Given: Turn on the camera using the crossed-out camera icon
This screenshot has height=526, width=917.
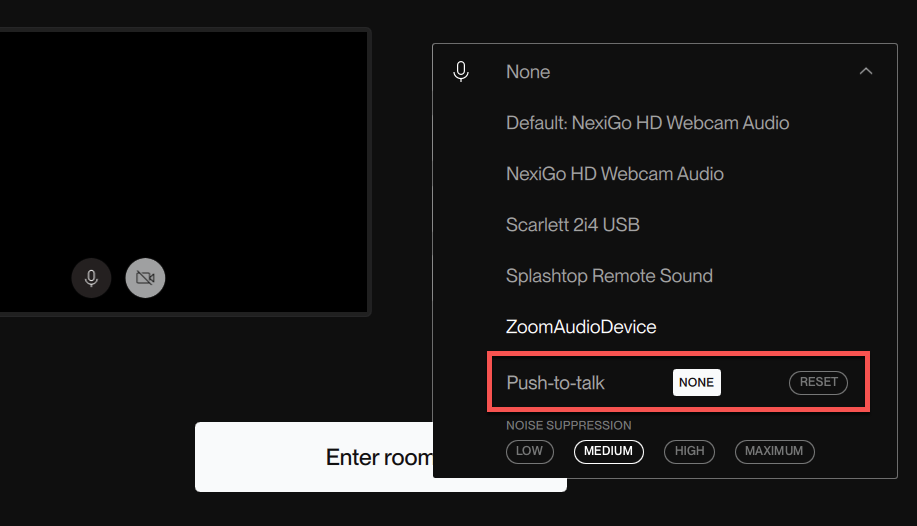Looking at the screenshot, I should [145, 278].
